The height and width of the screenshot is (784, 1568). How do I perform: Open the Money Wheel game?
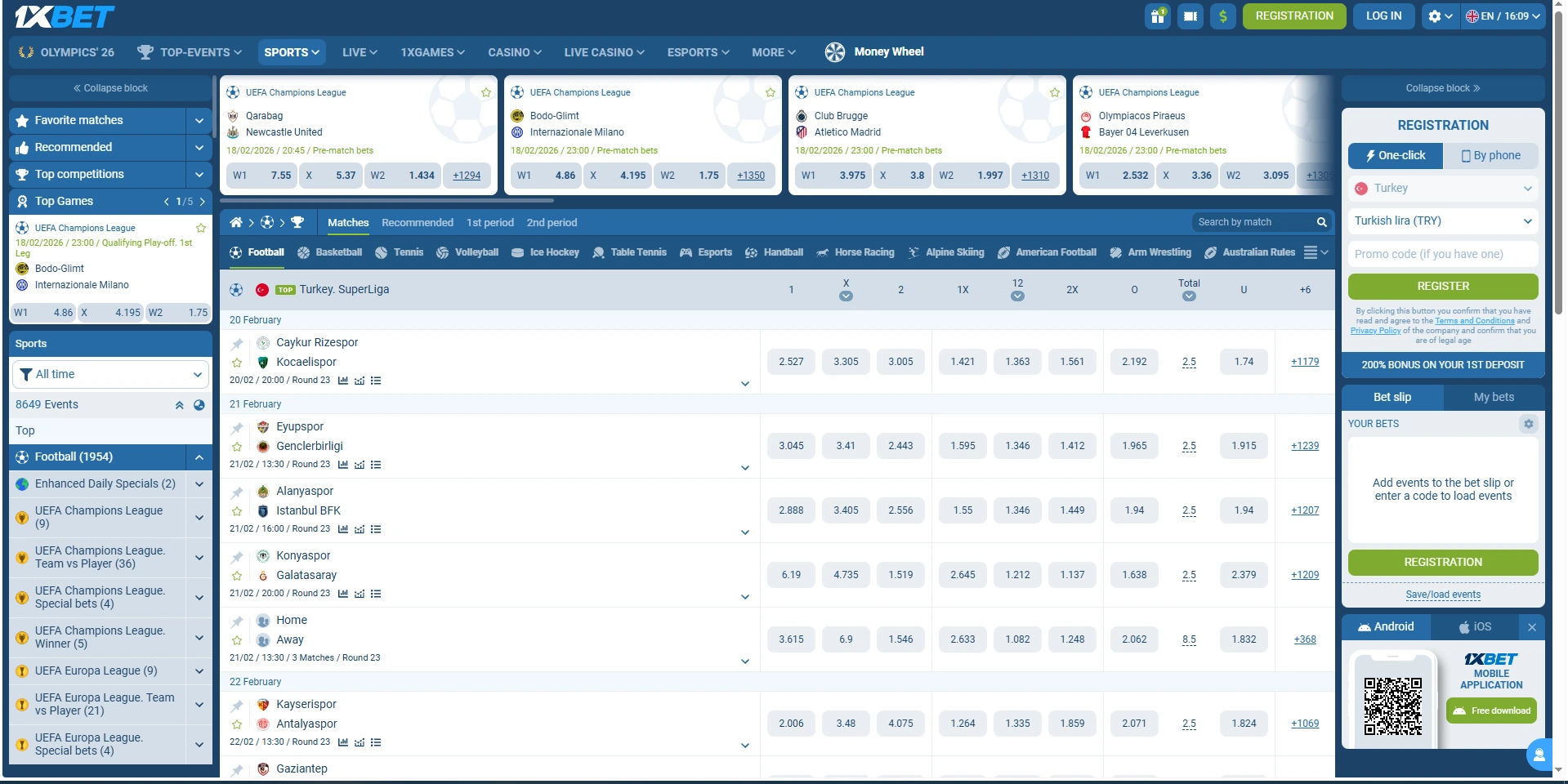[874, 51]
